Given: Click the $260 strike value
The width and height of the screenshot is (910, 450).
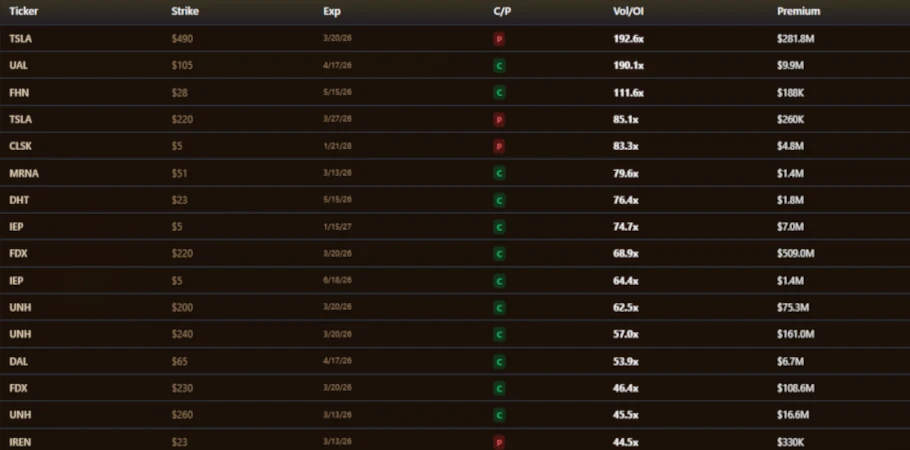Looking at the screenshot, I should point(182,415).
